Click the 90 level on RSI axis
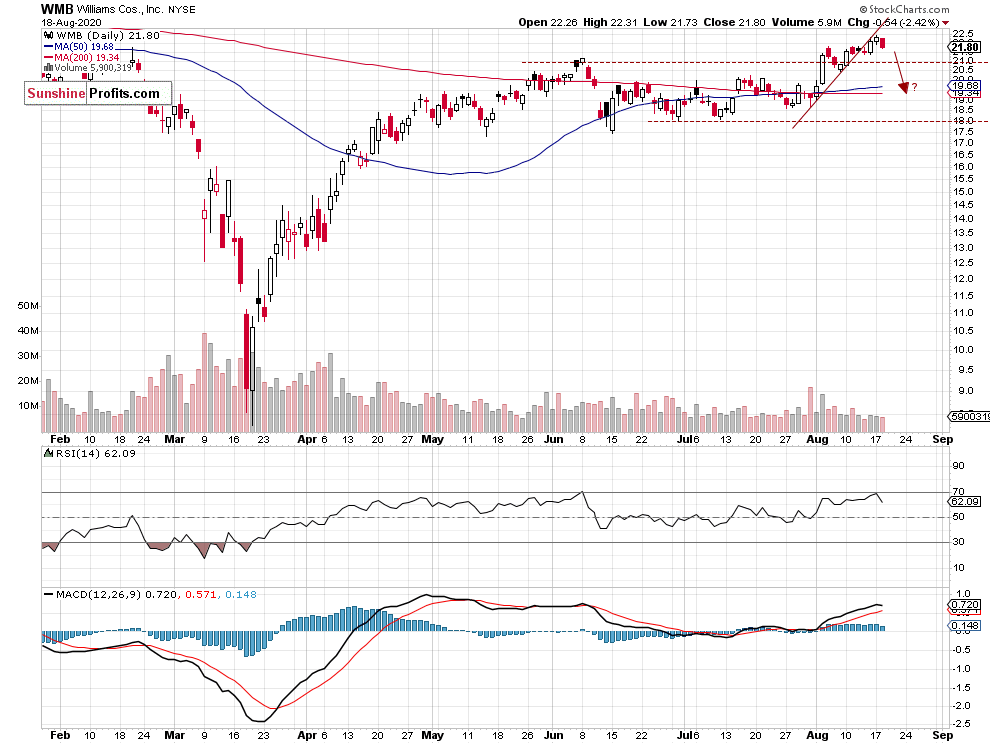990x744 pixels. click(x=958, y=465)
